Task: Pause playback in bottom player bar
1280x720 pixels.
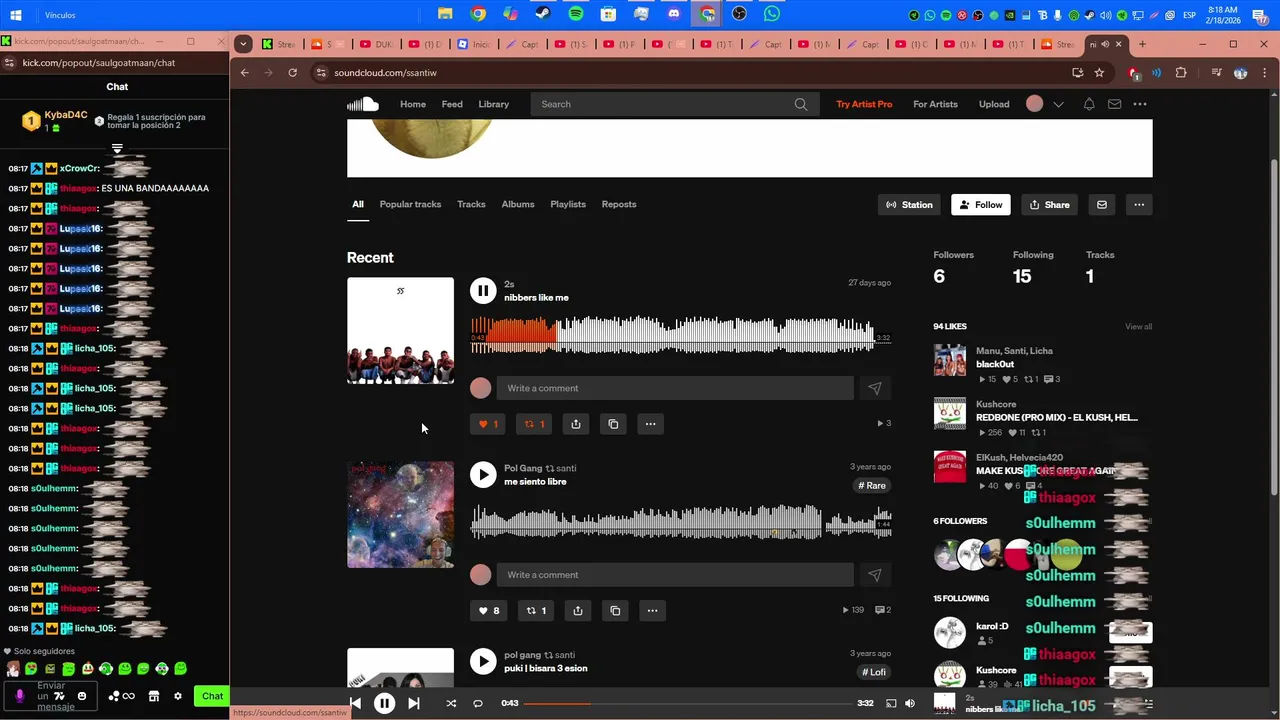Action: (384, 703)
